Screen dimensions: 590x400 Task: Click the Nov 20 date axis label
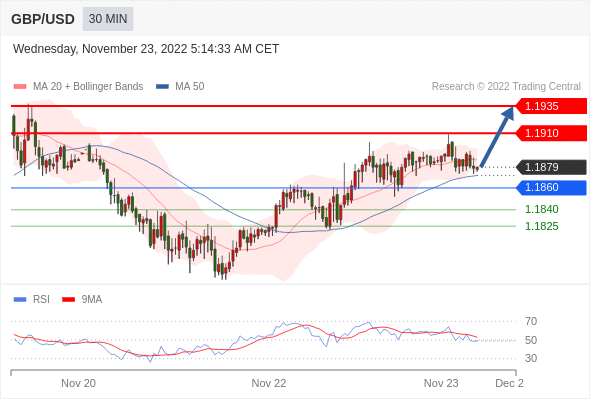(x=78, y=383)
